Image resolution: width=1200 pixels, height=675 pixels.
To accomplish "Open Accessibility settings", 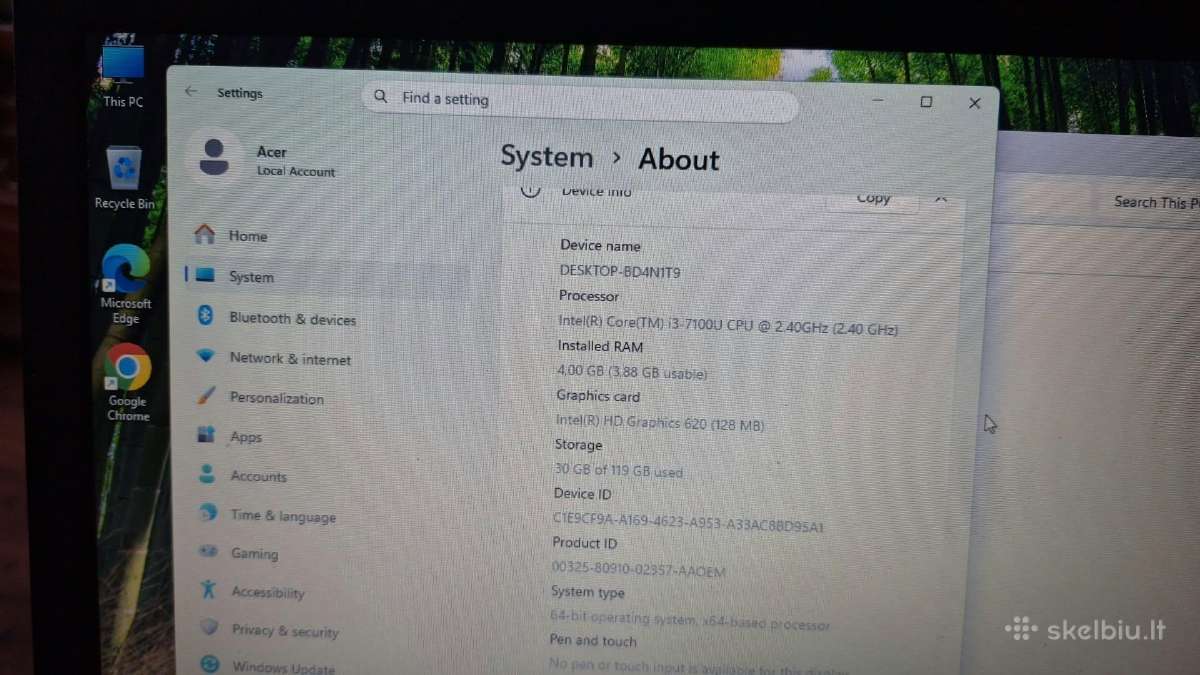I will tap(268, 592).
